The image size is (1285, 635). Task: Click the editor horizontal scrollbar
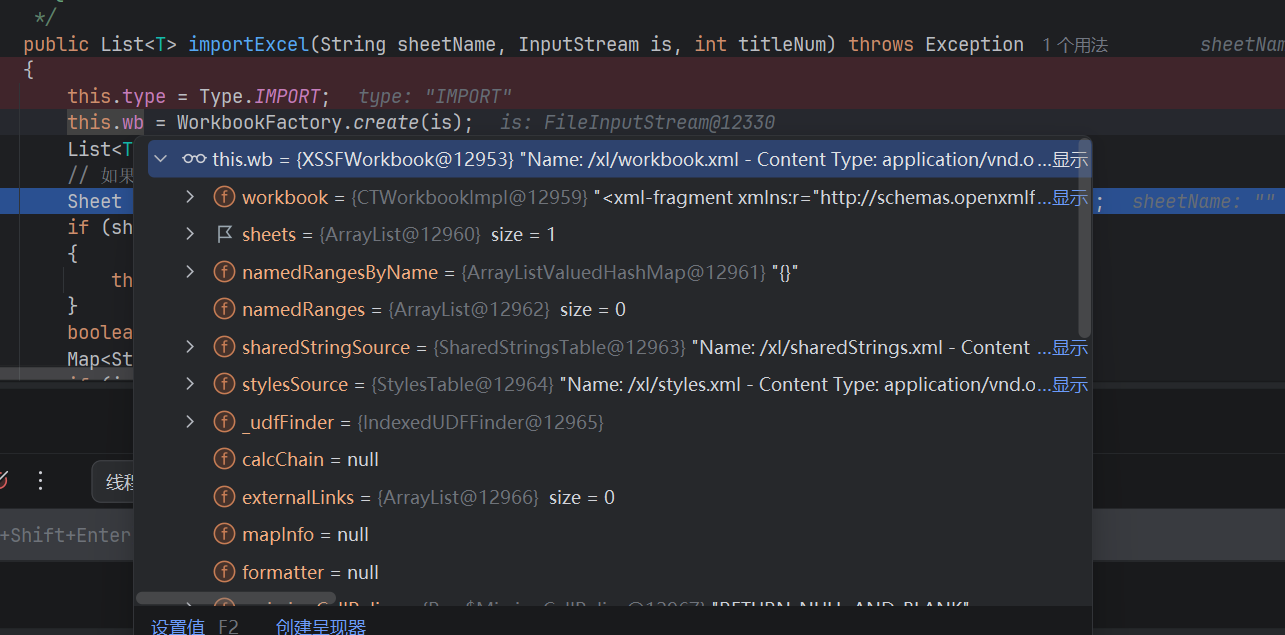[64, 375]
